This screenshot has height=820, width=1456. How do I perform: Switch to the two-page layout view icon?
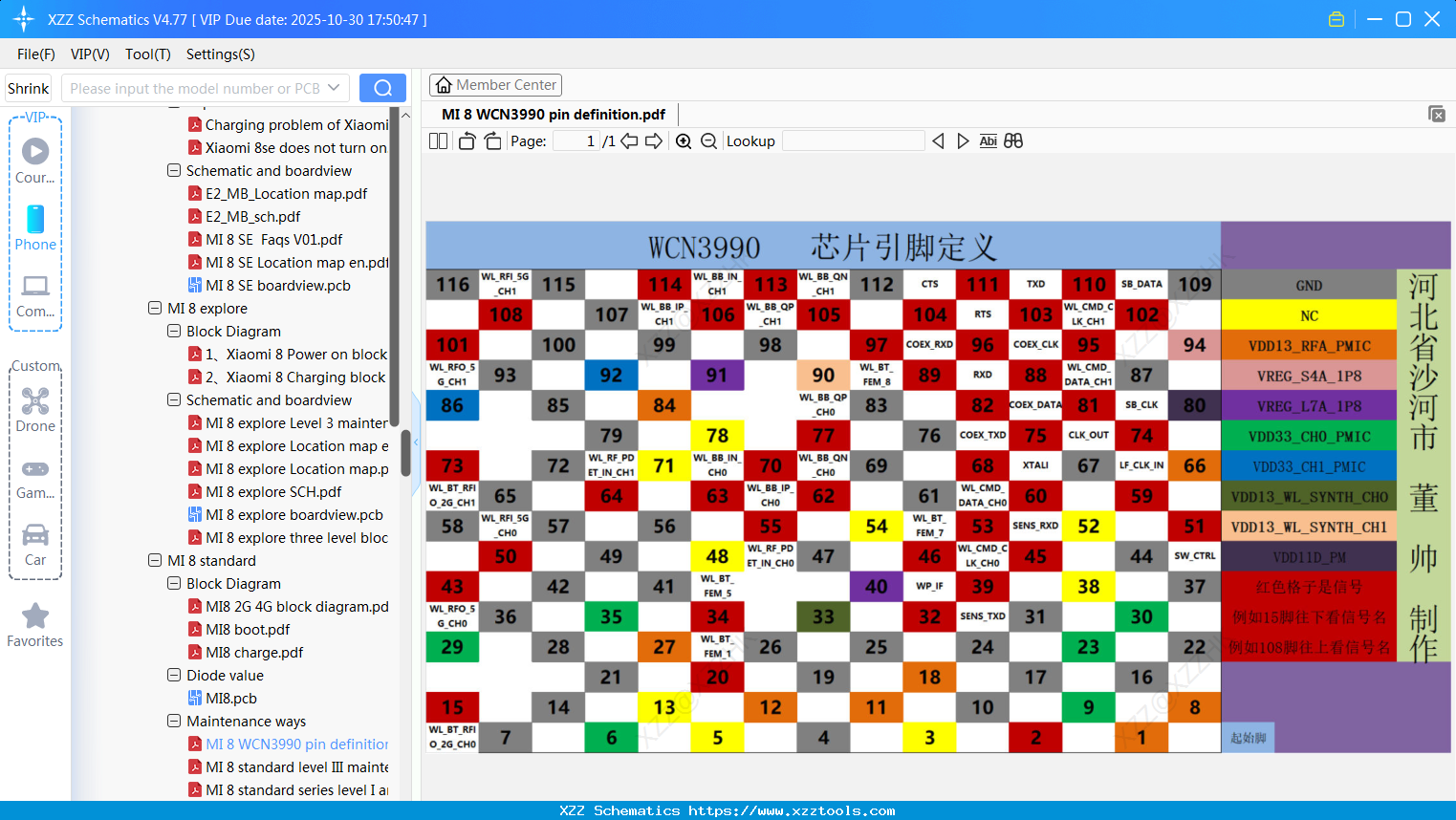[438, 141]
